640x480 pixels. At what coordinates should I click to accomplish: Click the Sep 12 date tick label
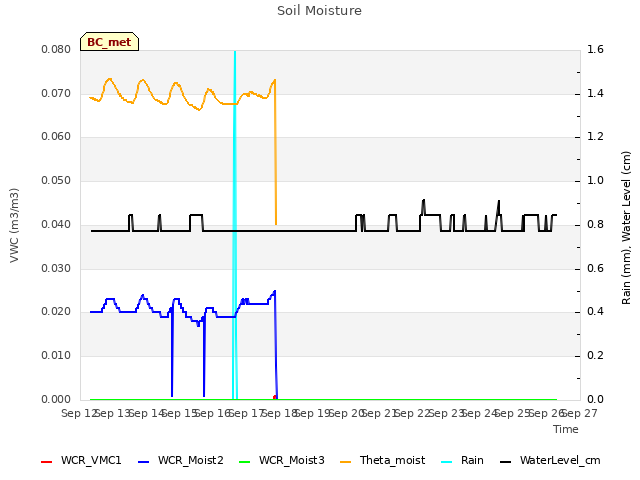[x=79, y=414]
